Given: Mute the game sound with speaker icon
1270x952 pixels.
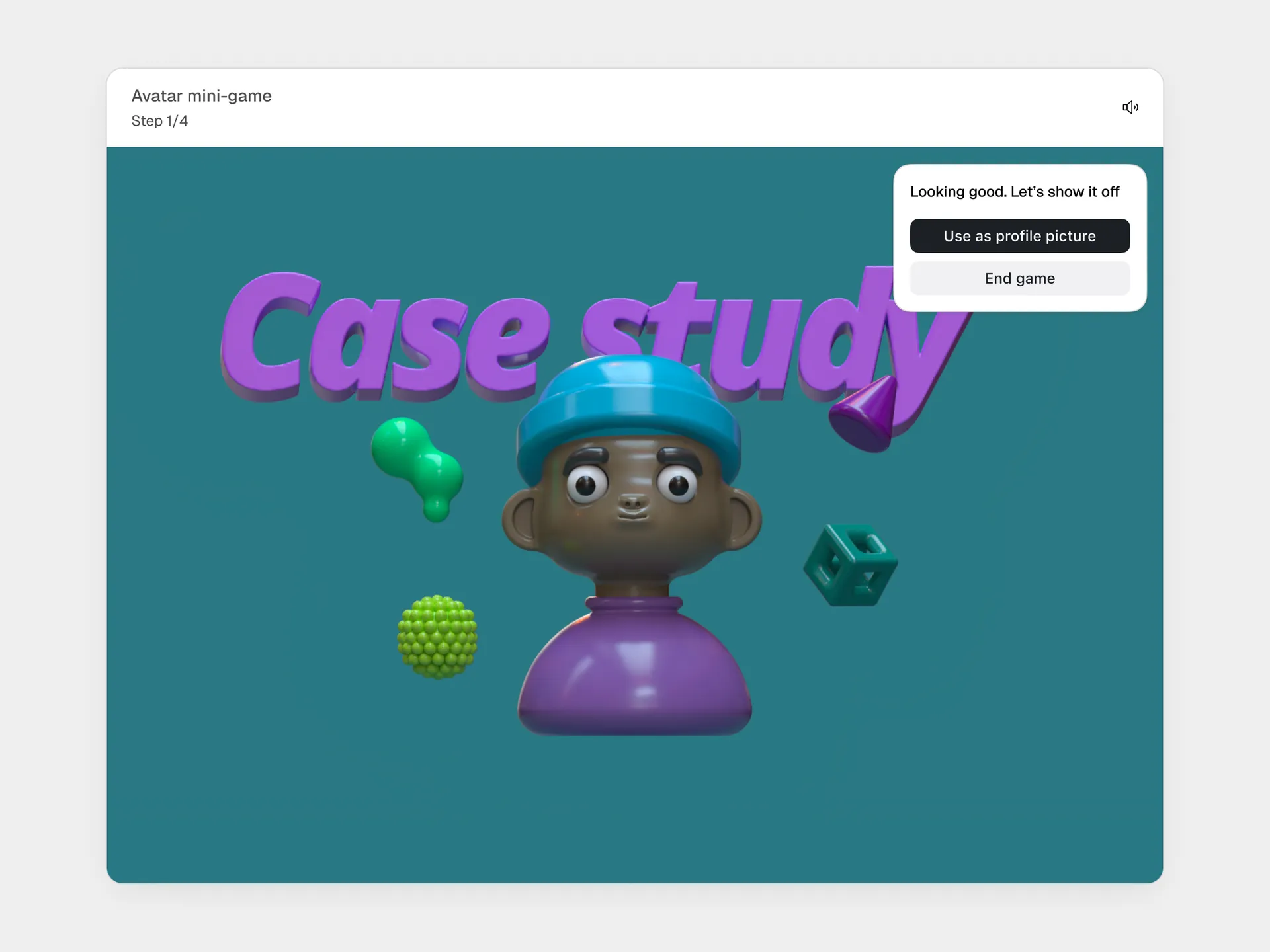Looking at the screenshot, I should [x=1130, y=107].
